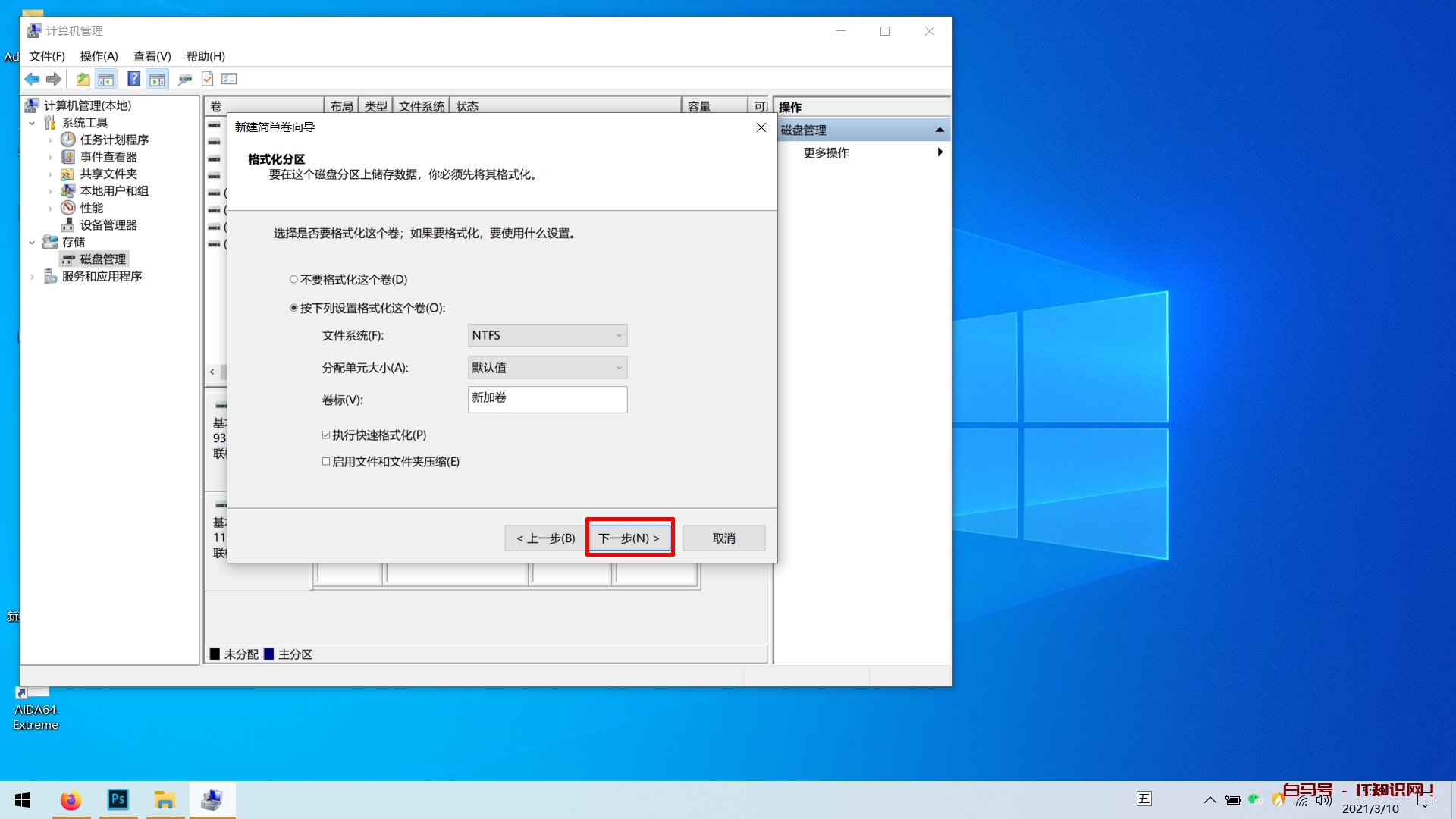Enable 启用文件和文件夹压缩 checkbox
This screenshot has width=1456, height=819.
coord(326,462)
